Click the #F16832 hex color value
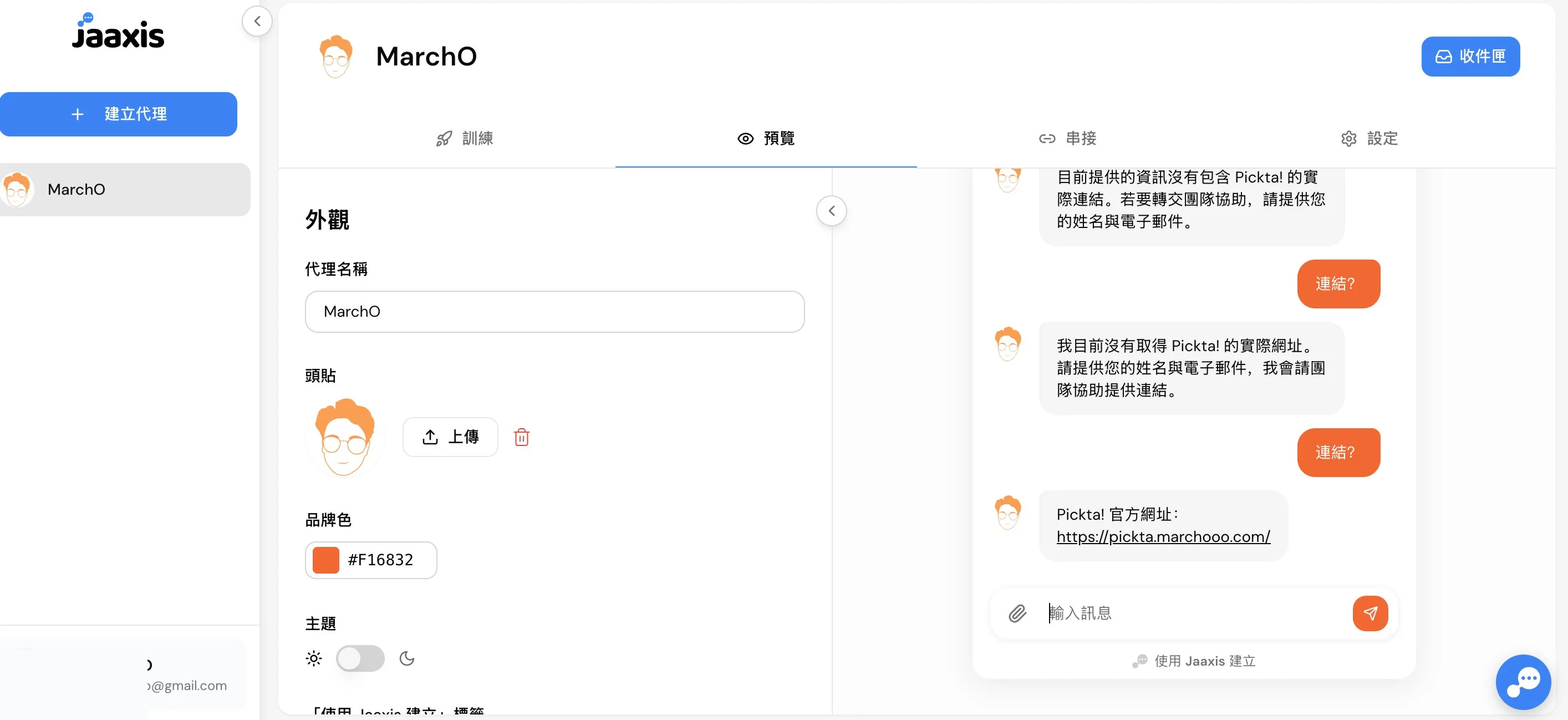Image resolution: width=1568 pixels, height=720 pixels. pyautogui.click(x=380, y=560)
